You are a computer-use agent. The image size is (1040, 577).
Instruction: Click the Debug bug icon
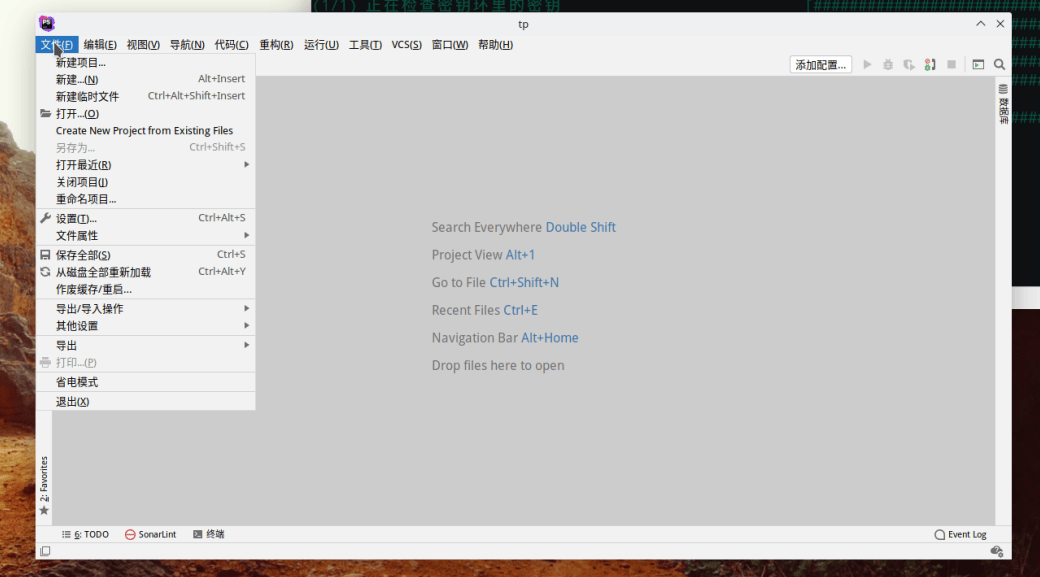[888, 65]
